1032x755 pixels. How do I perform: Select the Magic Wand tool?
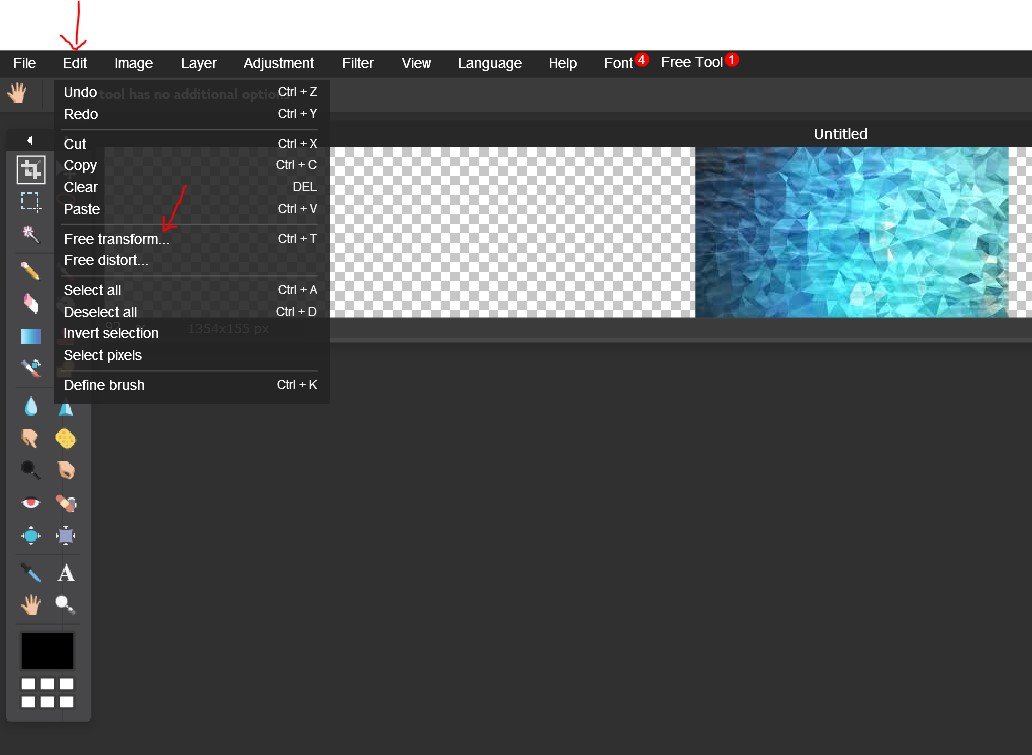(31, 234)
